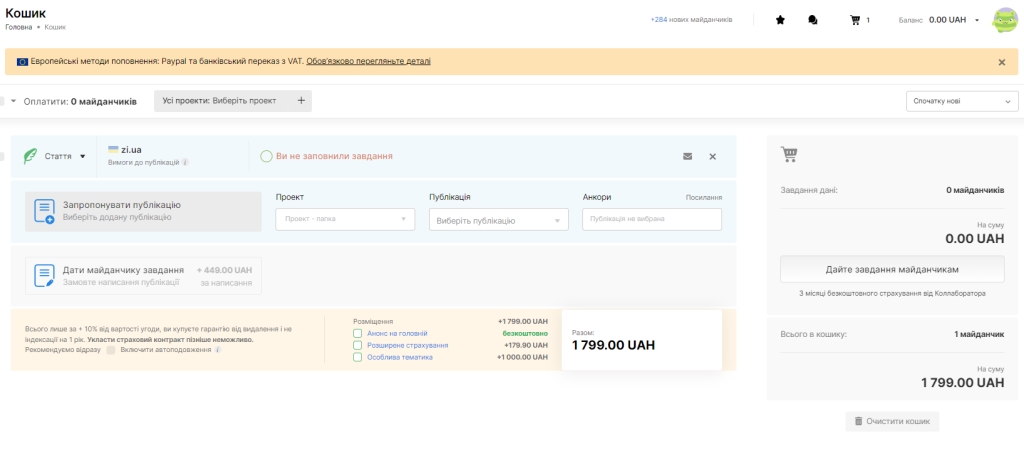Expand the Проект - папка dropdown

click(x=345, y=219)
